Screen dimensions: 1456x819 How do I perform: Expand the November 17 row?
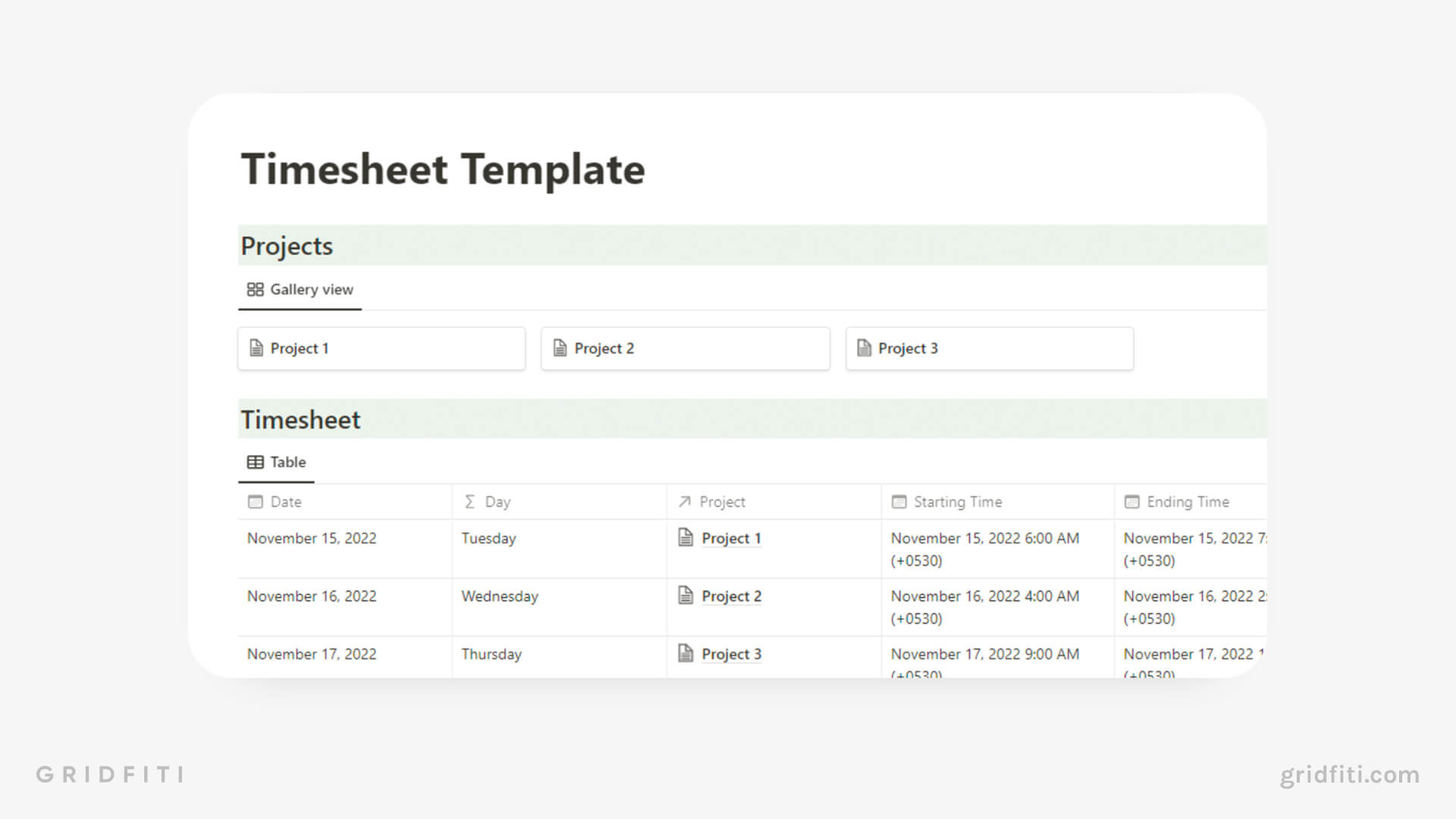(x=312, y=654)
